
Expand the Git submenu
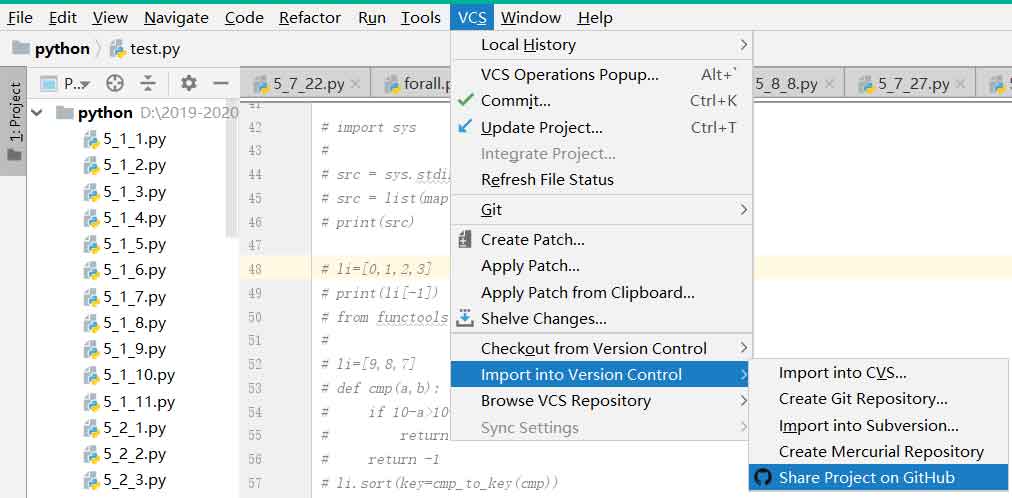click(602, 210)
